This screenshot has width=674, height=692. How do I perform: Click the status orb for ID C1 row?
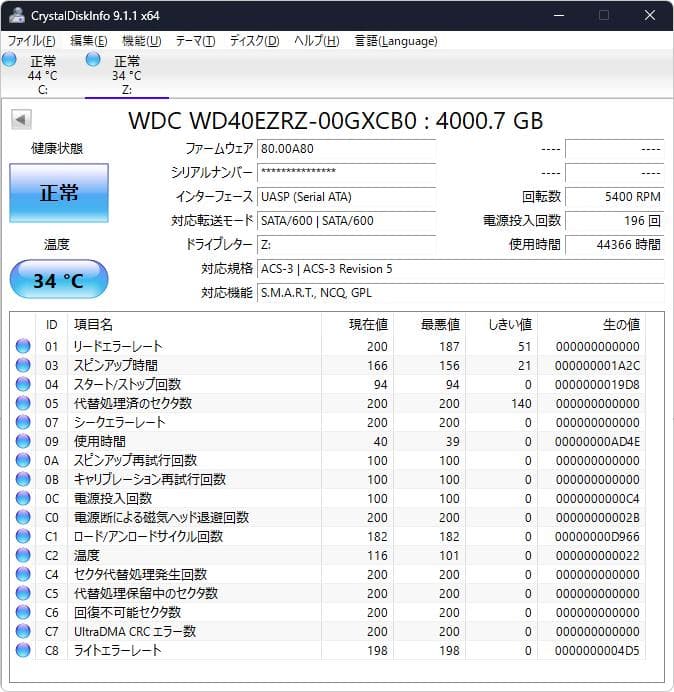pos(23,536)
